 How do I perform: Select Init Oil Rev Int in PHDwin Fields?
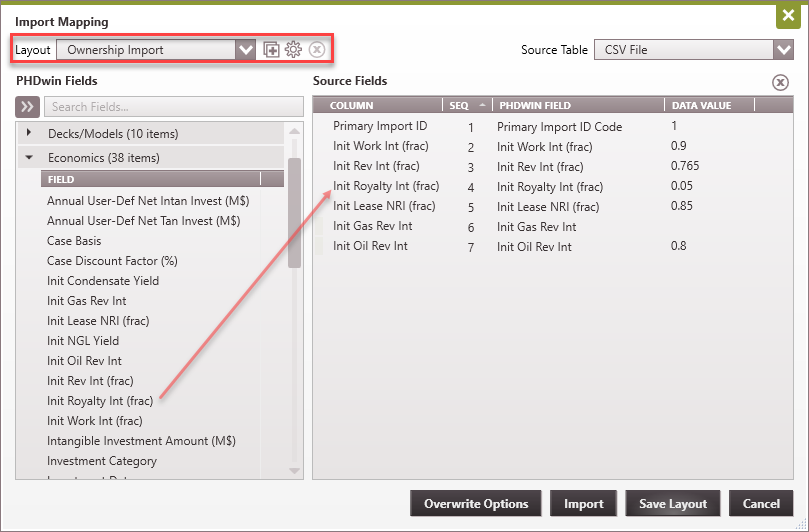click(84, 361)
